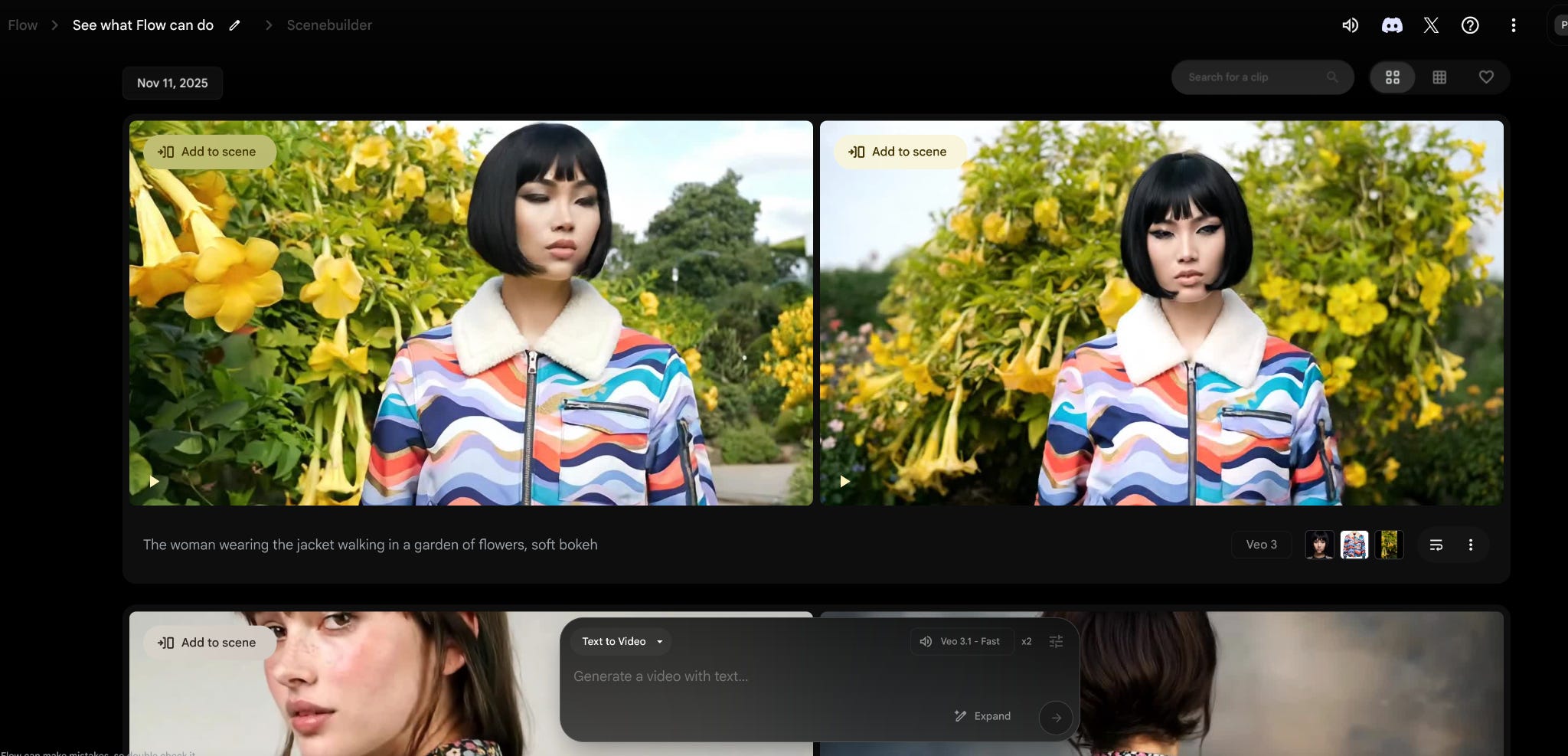The height and width of the screenshot is (756, 1568).
Task: Open the woman portrait reference thumbnail
Action: pos(1319,545)
